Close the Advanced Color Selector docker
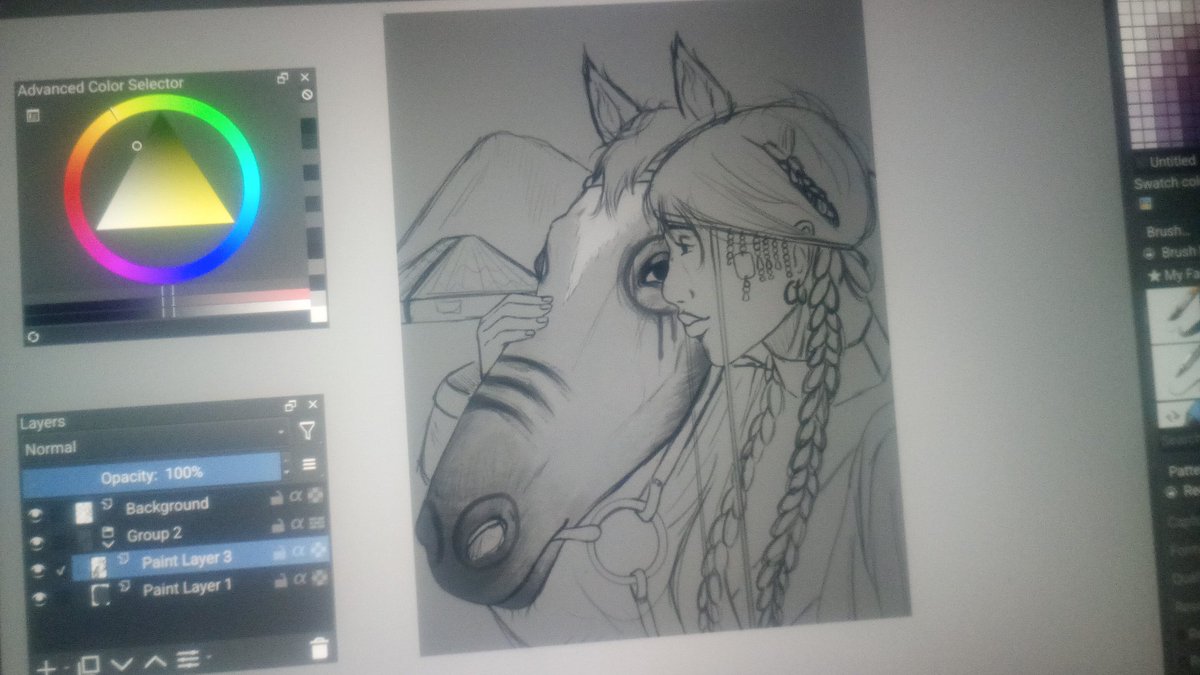This screenshot has height=675, width=1200. pyautogui.click(x=305, y=77)
